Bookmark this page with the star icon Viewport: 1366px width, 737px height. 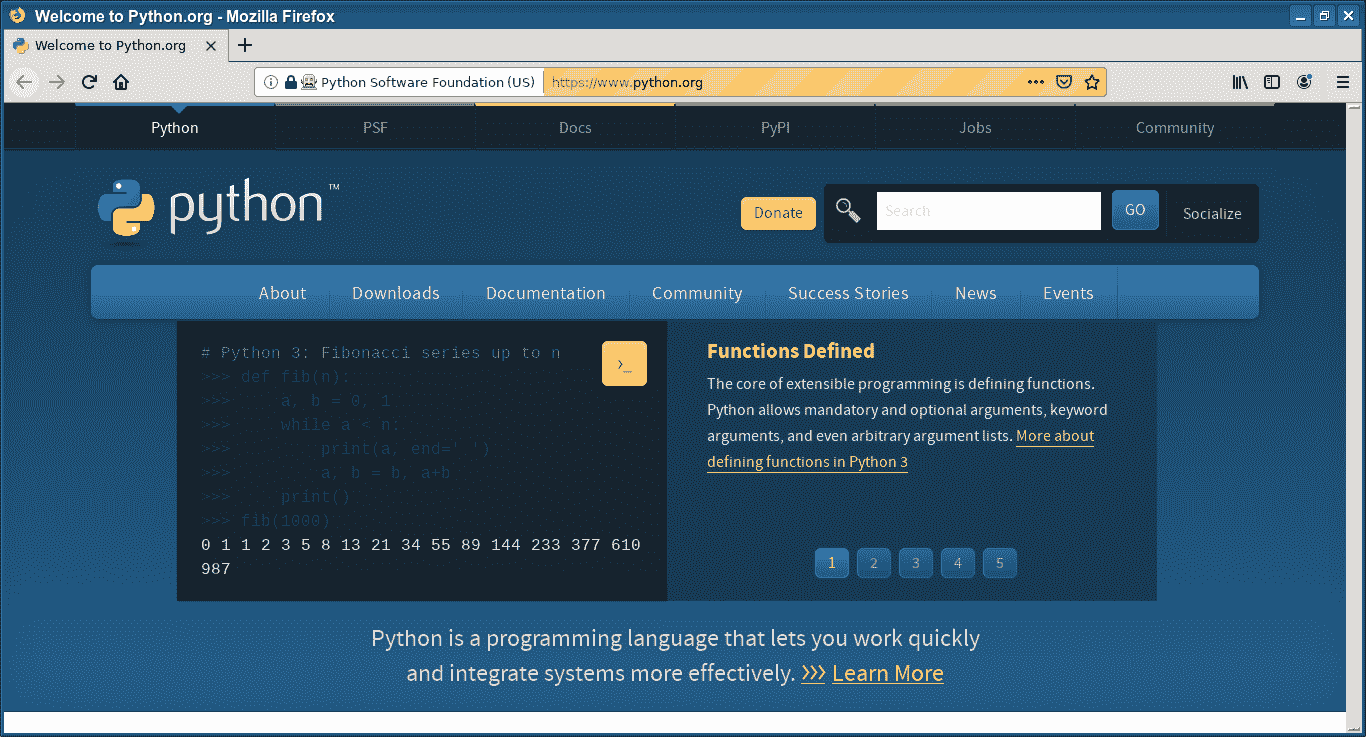1092,82
